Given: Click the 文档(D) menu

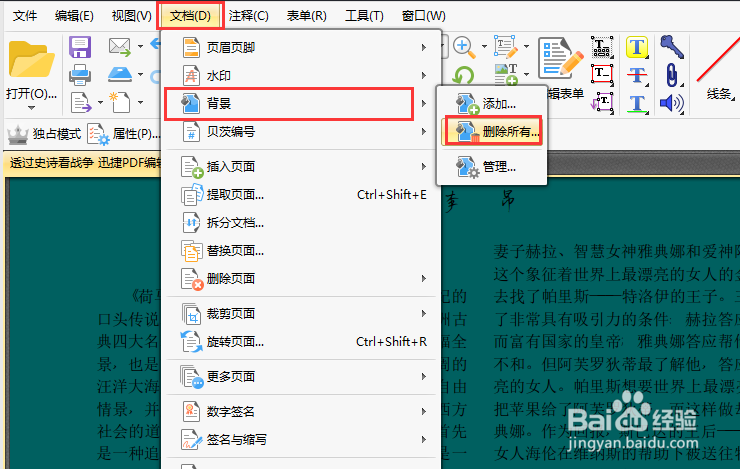Looking at the screenshot, I should [x=190, y=16].
